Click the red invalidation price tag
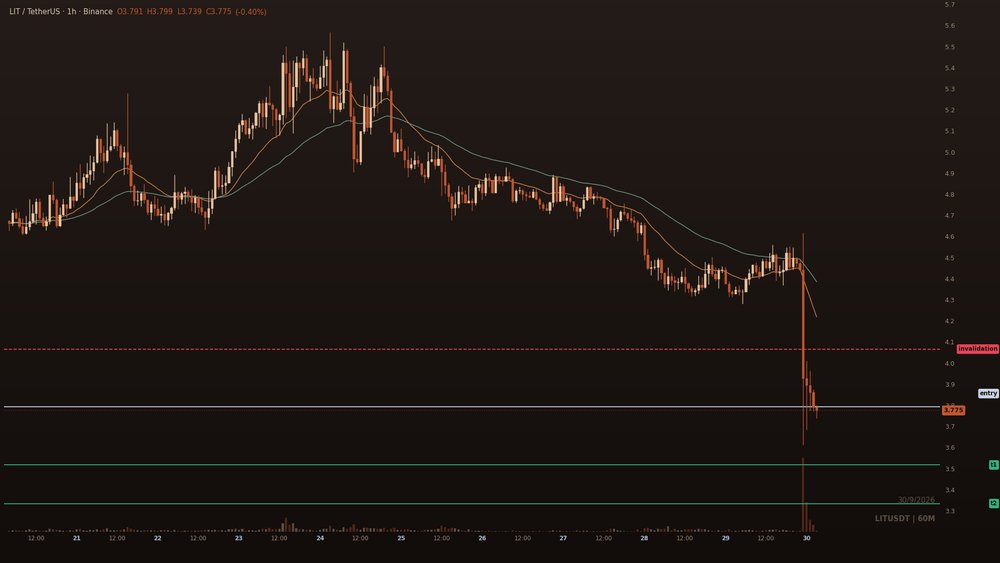1000x563 pixels. pos(978,349)
